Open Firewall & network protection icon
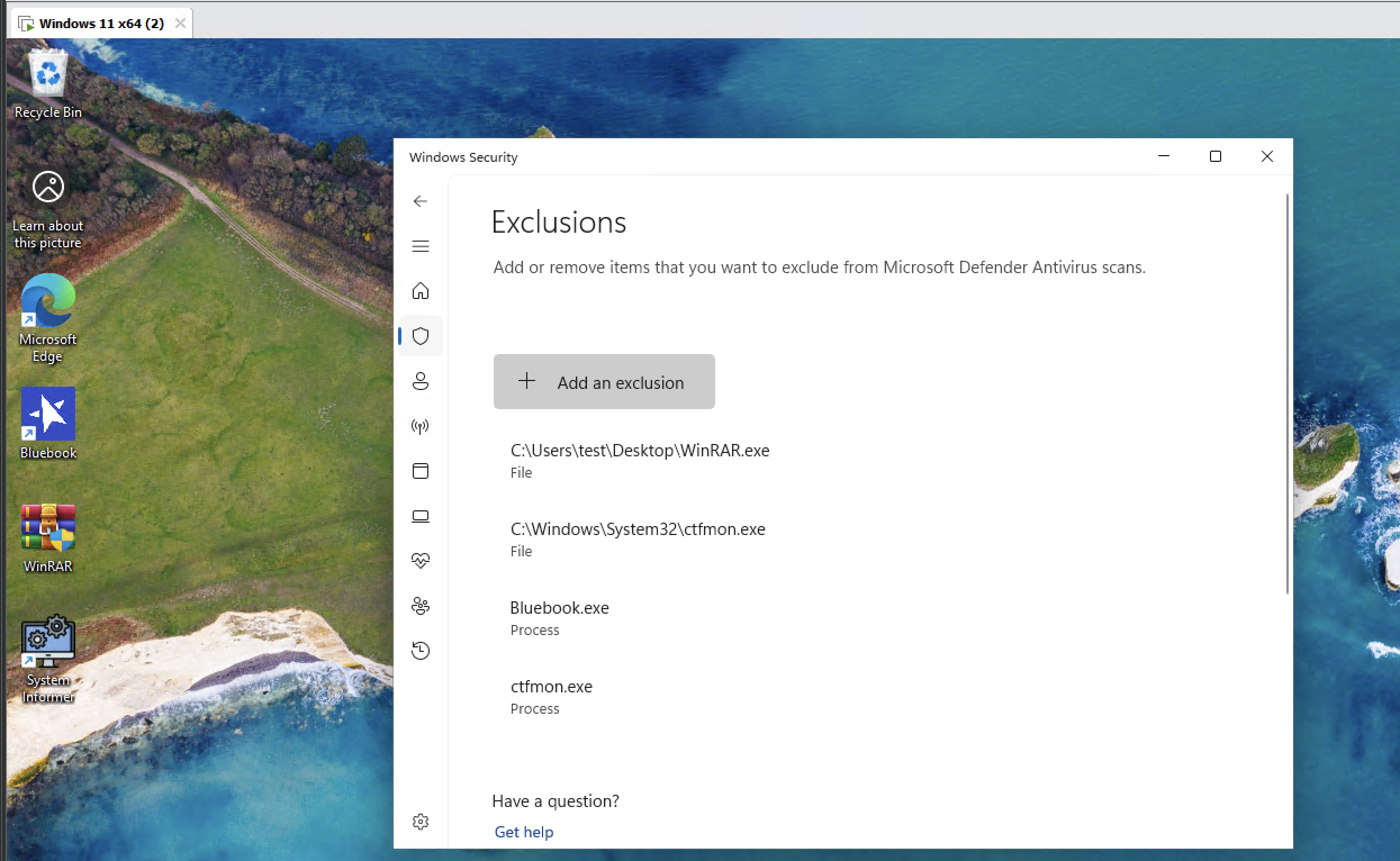The width and height of the screenshot is (1400, 861). tap(421, 426)
